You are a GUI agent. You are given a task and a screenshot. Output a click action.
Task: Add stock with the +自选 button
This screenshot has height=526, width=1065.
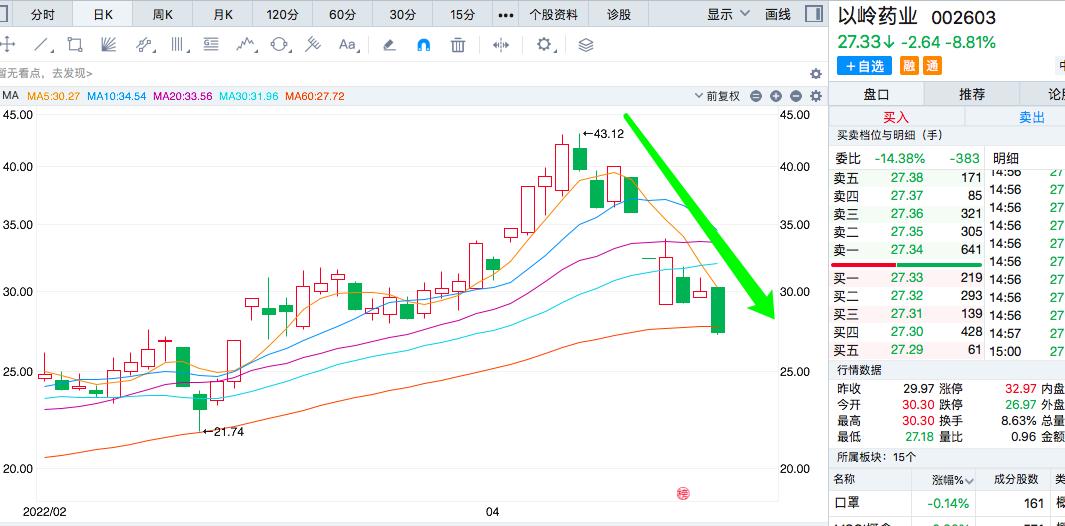pos(864,66)
